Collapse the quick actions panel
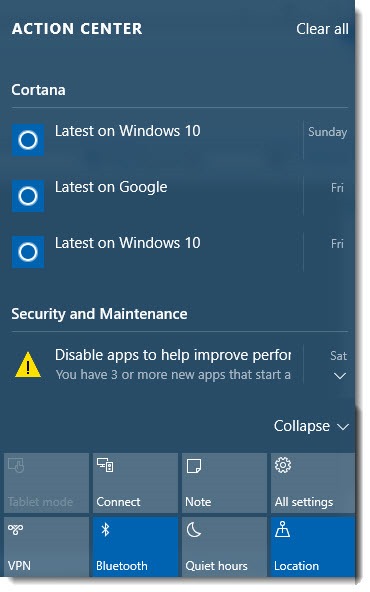This screenshot has height=592, width=370. point(311,426)
